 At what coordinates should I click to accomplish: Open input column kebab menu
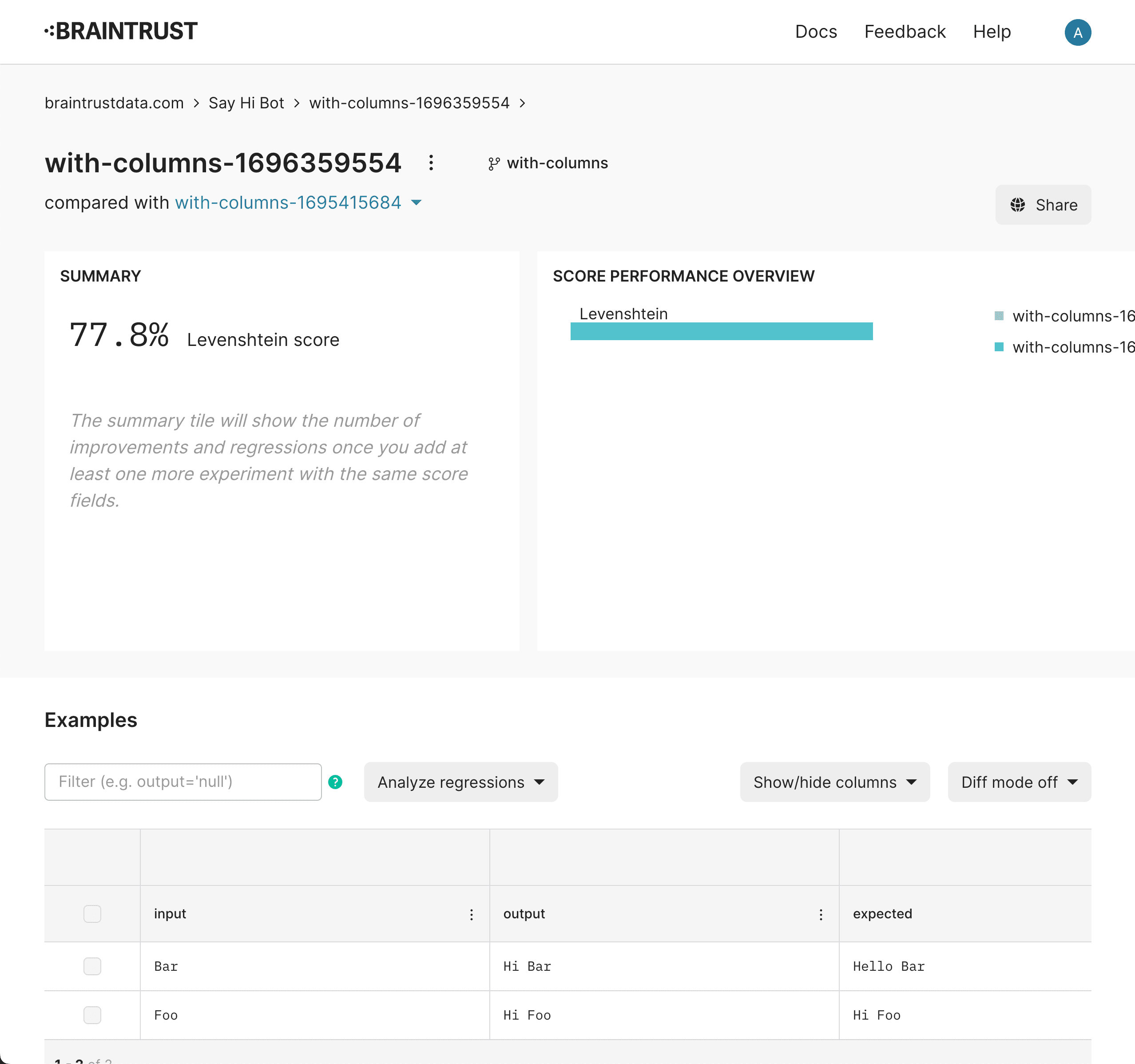[x=471, y=914]
